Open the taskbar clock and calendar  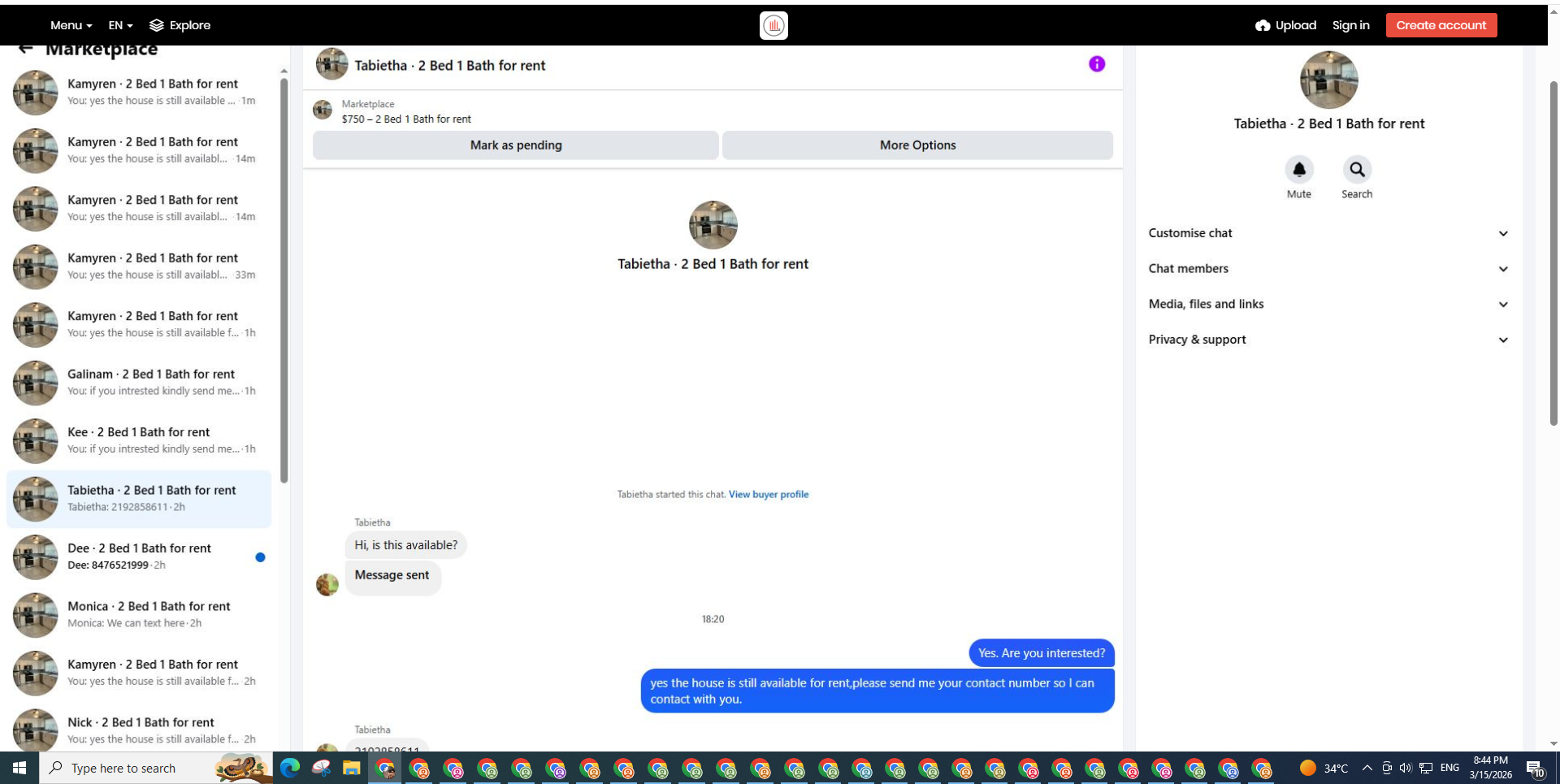point(1490,768)
